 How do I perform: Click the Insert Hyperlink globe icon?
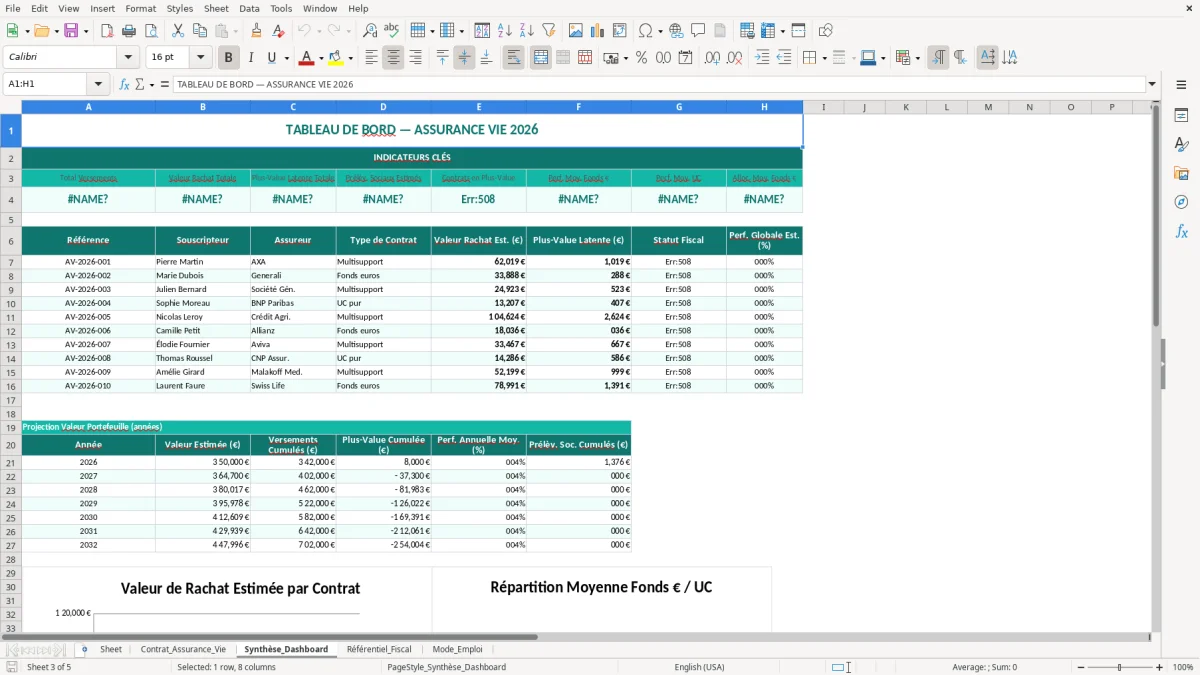[x=676, y=31]
